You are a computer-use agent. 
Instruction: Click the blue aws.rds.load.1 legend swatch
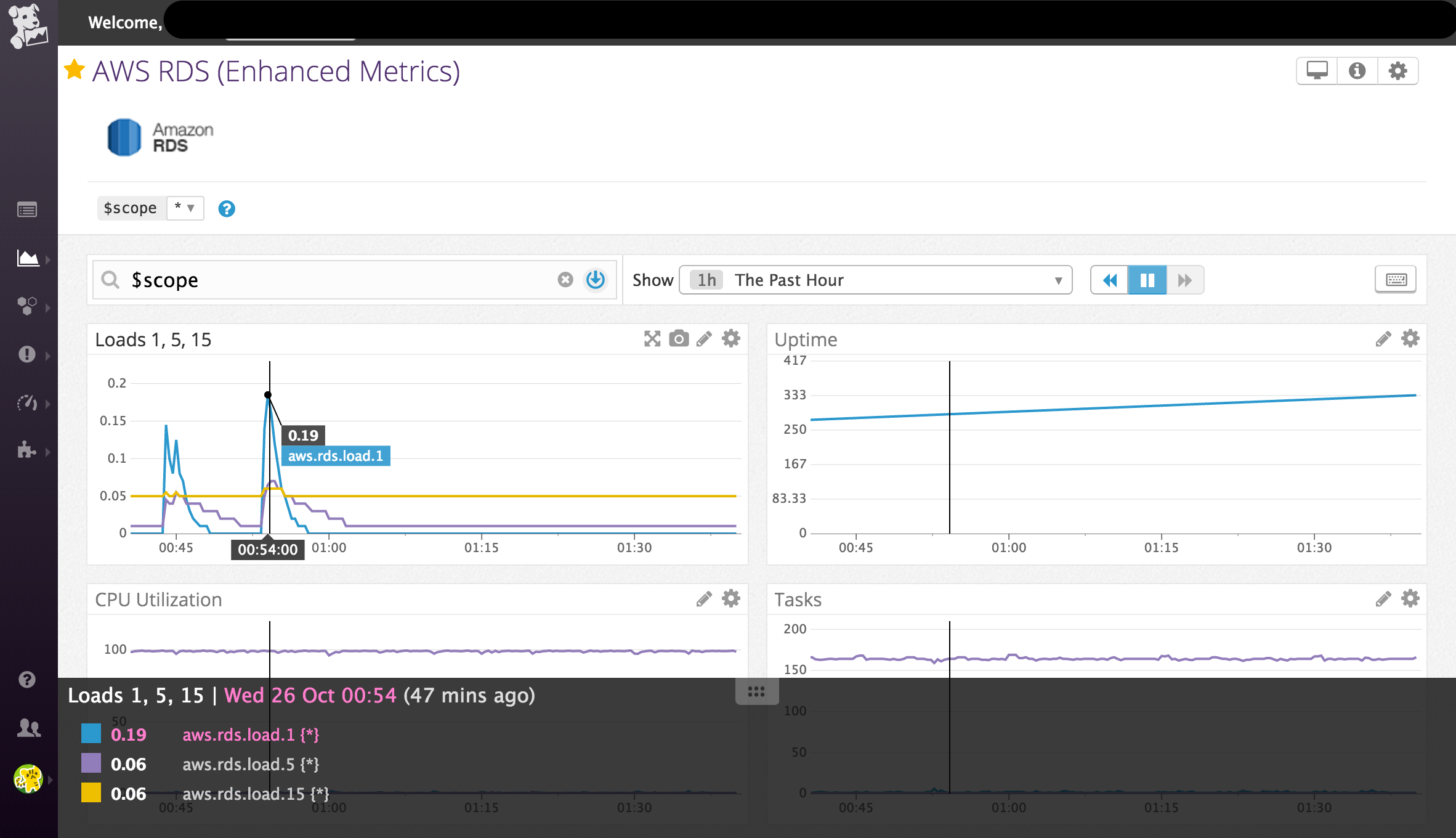[x=91, y=734]
